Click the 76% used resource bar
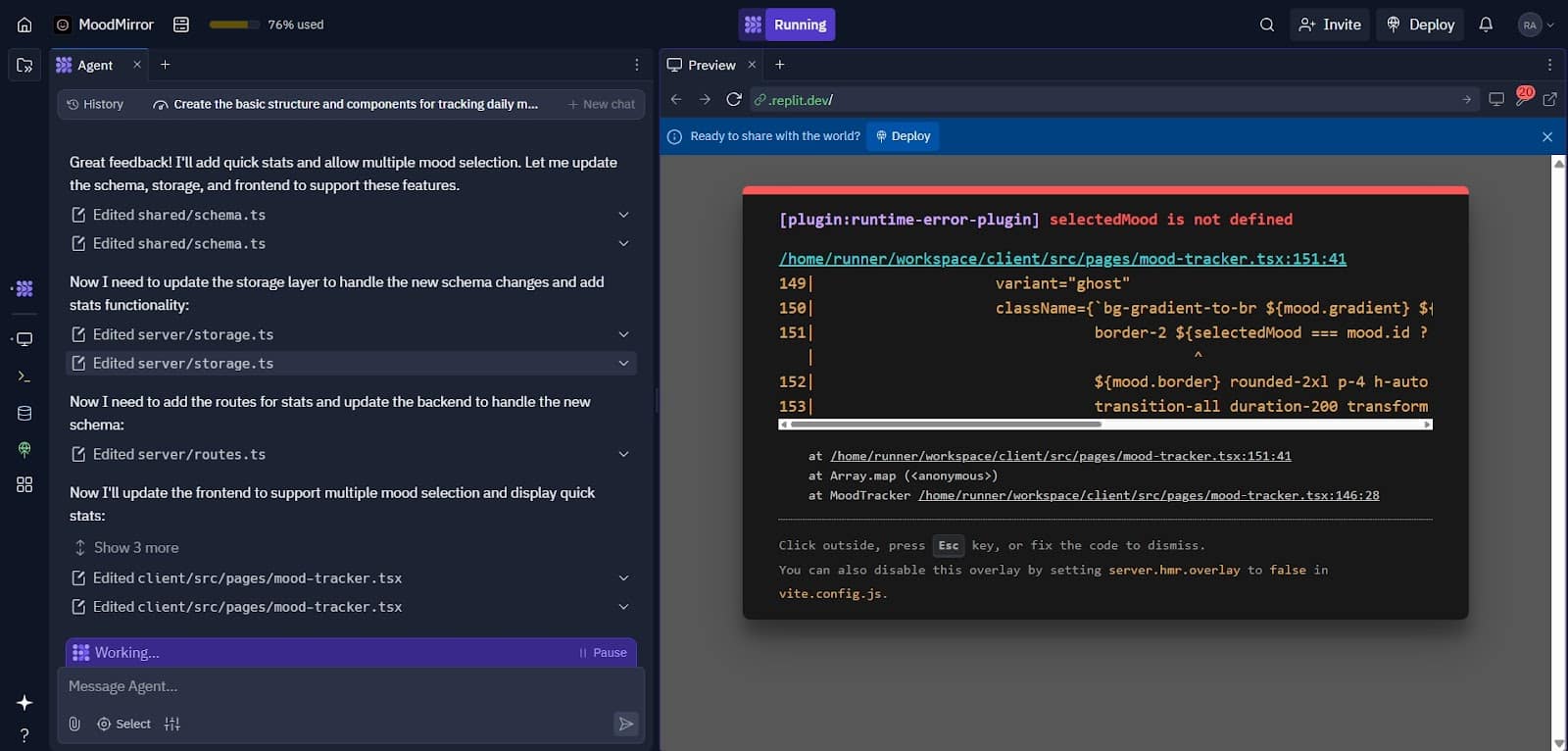The height and width of the screenshot is (751, 1568). tap(234, 25)
